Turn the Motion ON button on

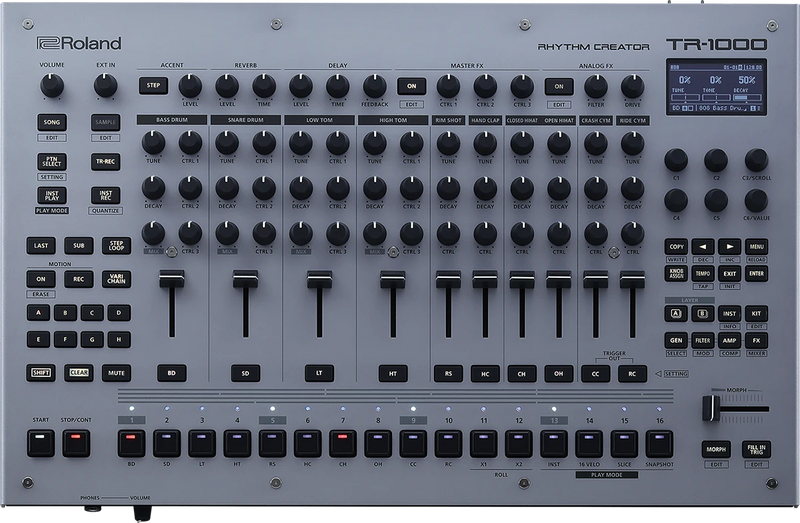pos(41,279)
